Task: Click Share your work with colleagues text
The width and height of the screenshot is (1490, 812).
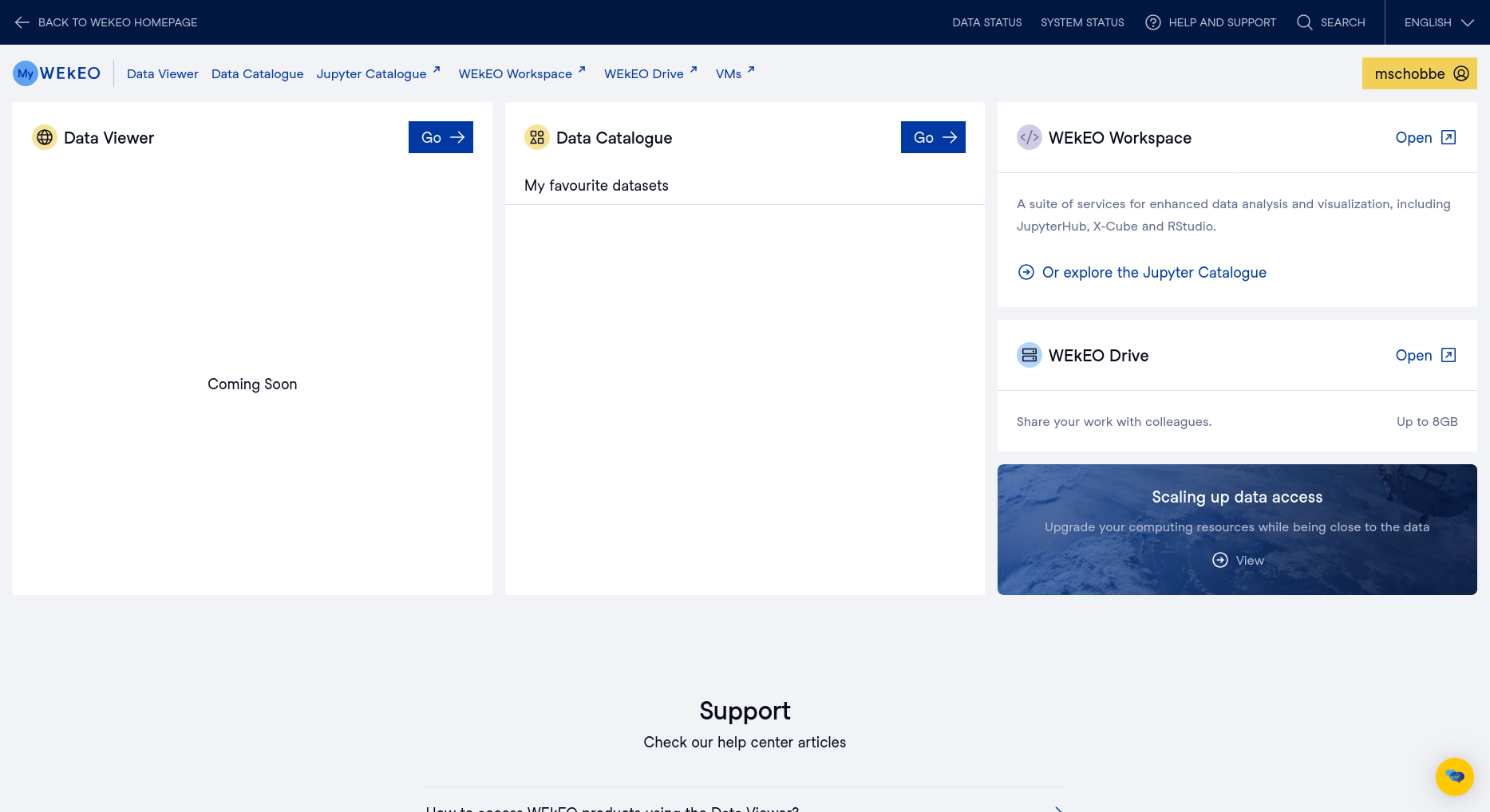Action: pyautogui.click(x=1114, y=421)
